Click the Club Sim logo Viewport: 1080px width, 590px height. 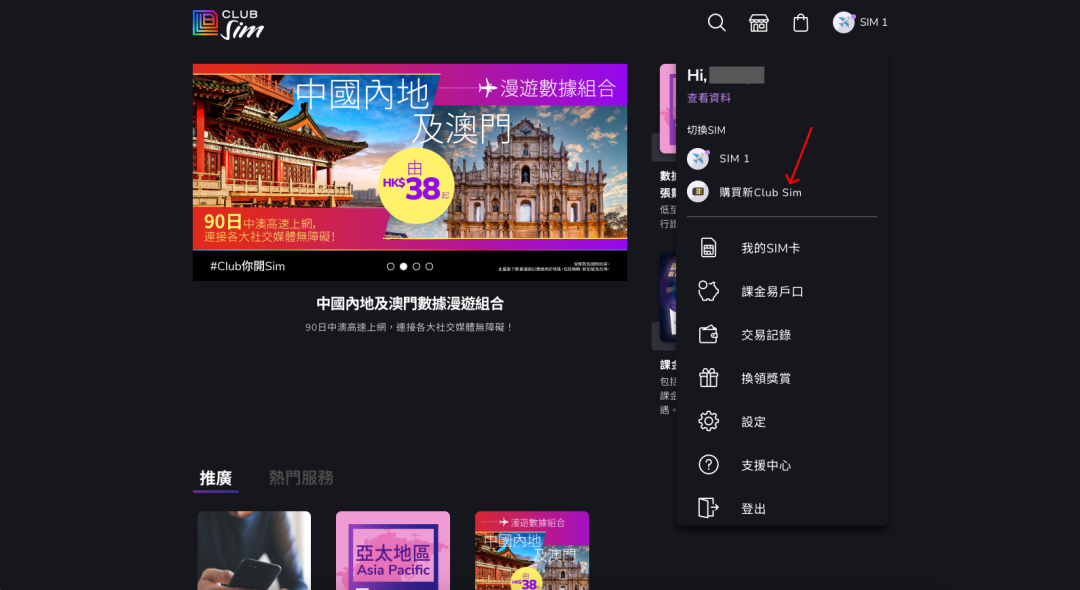pyautogui.click(x=225, y=22)
